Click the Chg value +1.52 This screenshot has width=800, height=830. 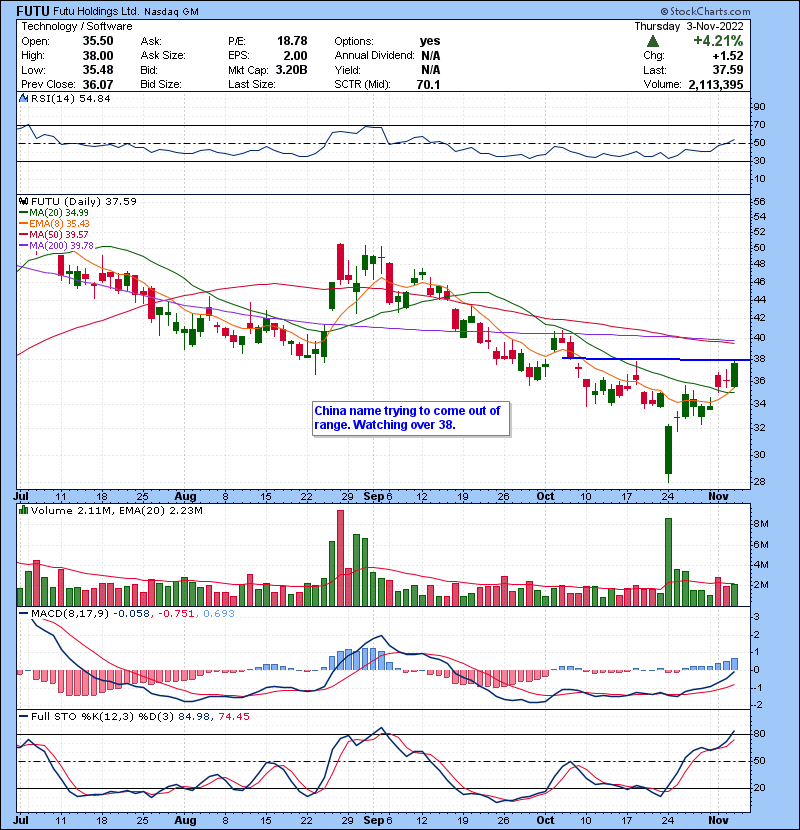(727, 56)
